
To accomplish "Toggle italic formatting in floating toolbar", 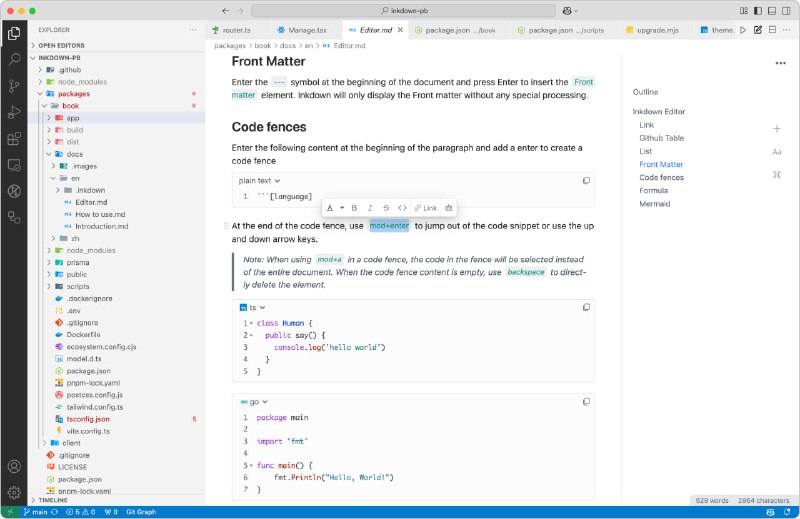I will [371, 208].
